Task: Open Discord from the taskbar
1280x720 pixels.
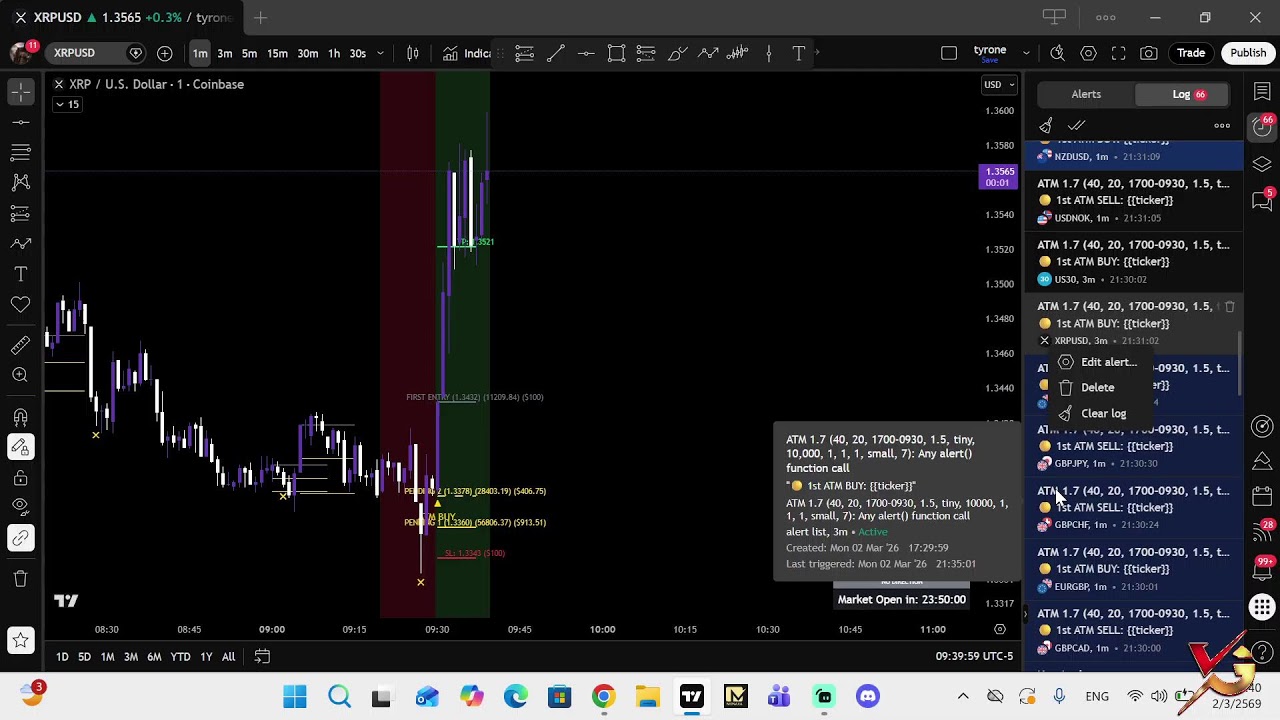Action: [x=868, y=696]
